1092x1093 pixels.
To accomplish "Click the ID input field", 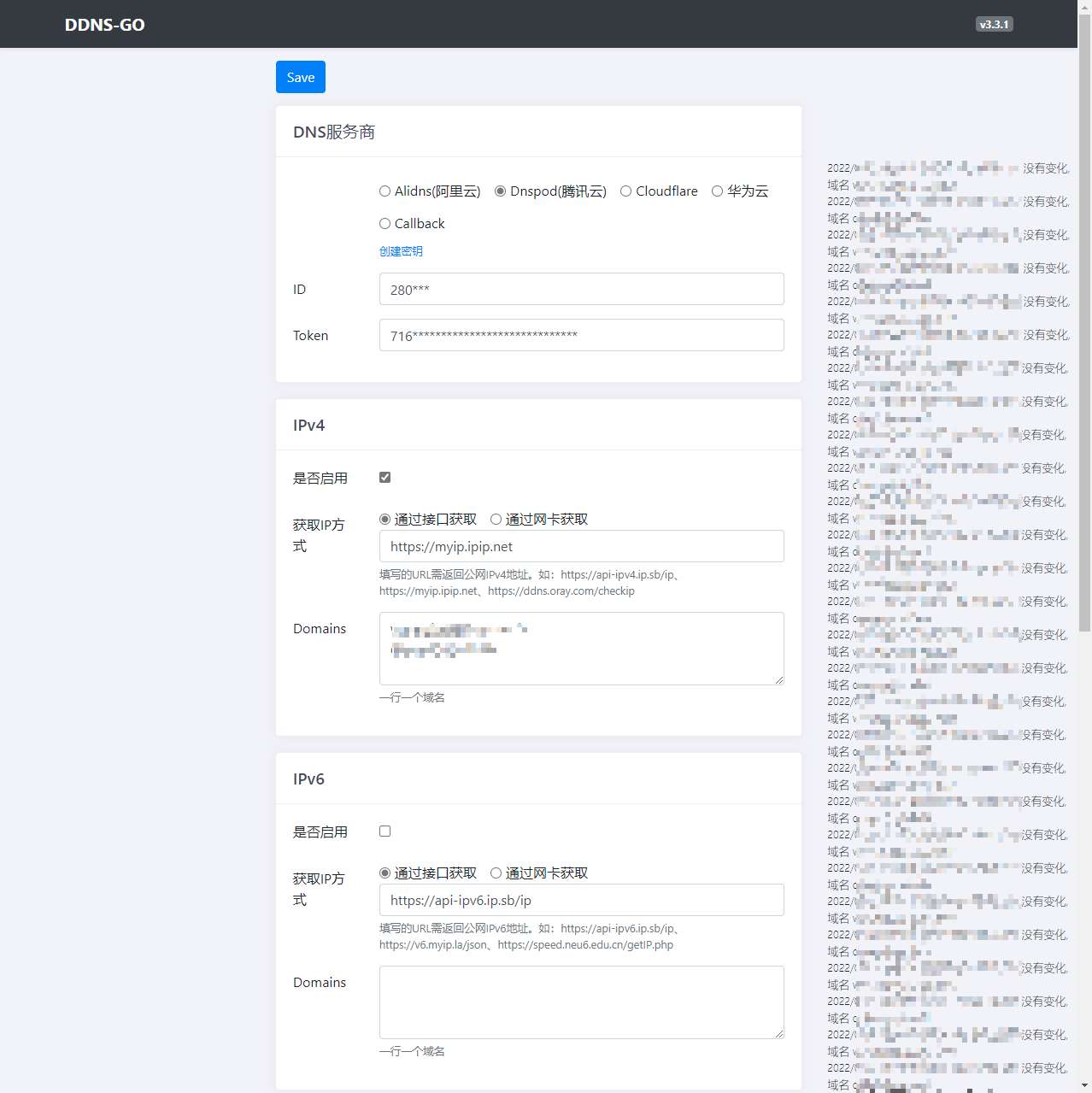I will [x=581, y=289].
